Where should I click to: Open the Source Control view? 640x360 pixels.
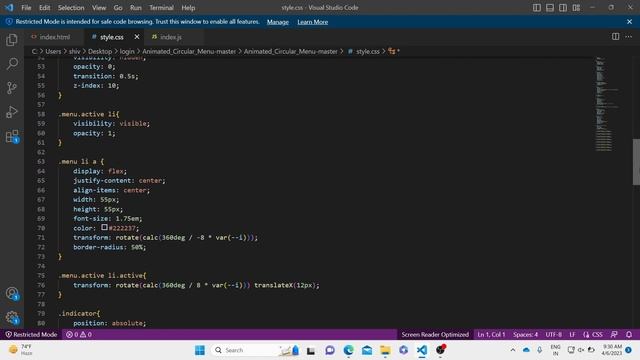tap(12, 87)
